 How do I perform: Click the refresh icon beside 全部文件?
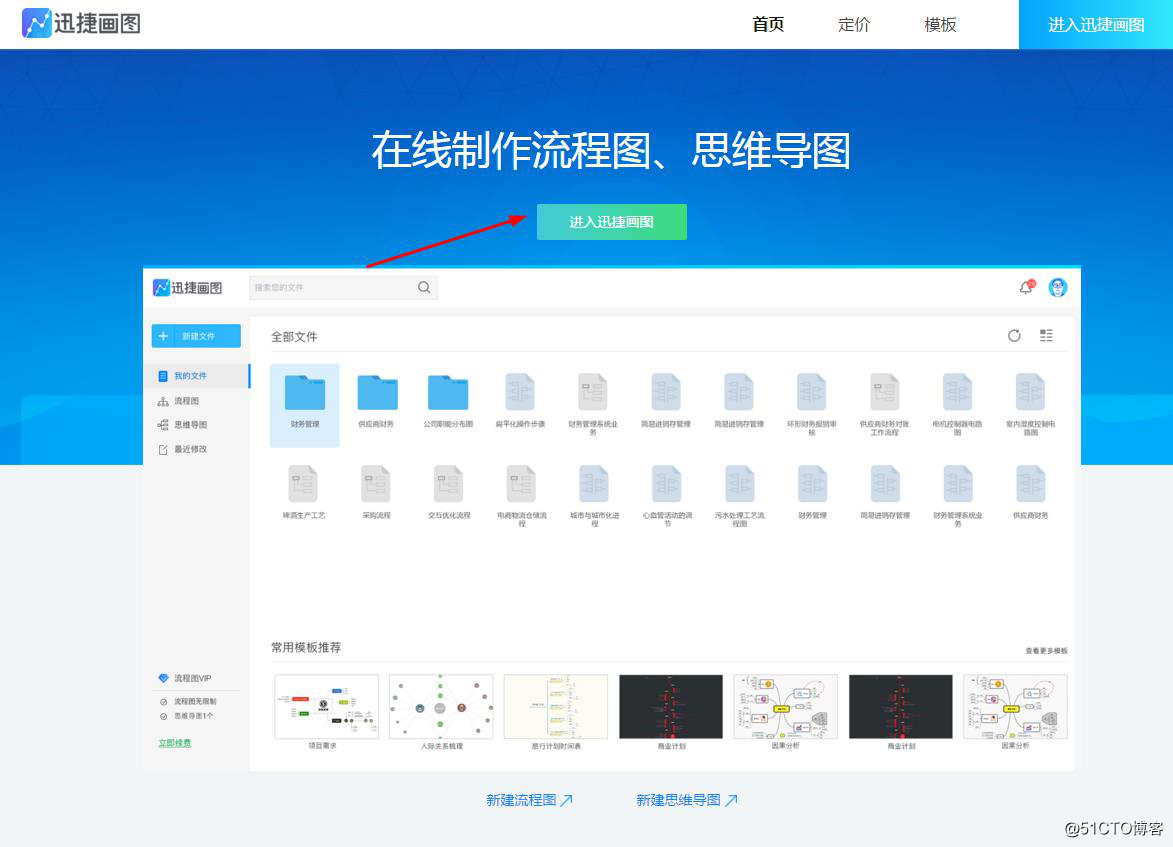pos(1014,336)
